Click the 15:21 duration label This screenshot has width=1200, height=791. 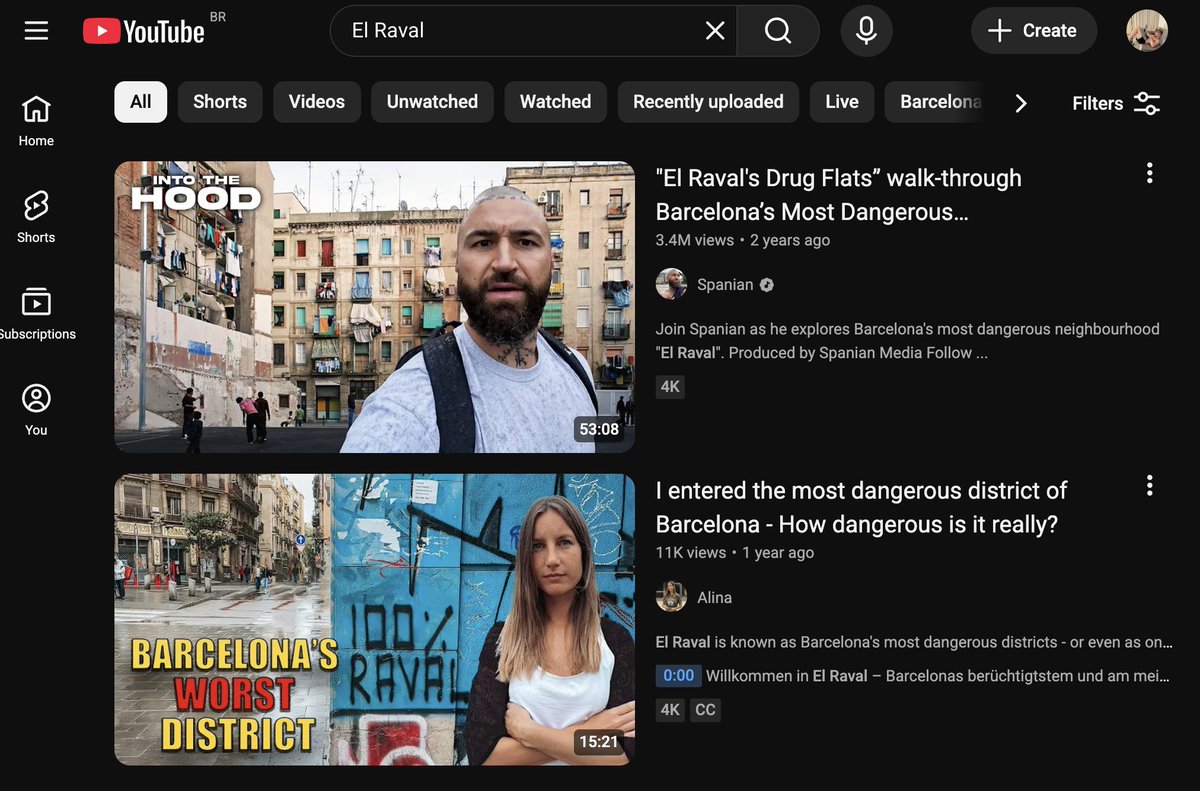pyautogui.click(x=599, y=742)
